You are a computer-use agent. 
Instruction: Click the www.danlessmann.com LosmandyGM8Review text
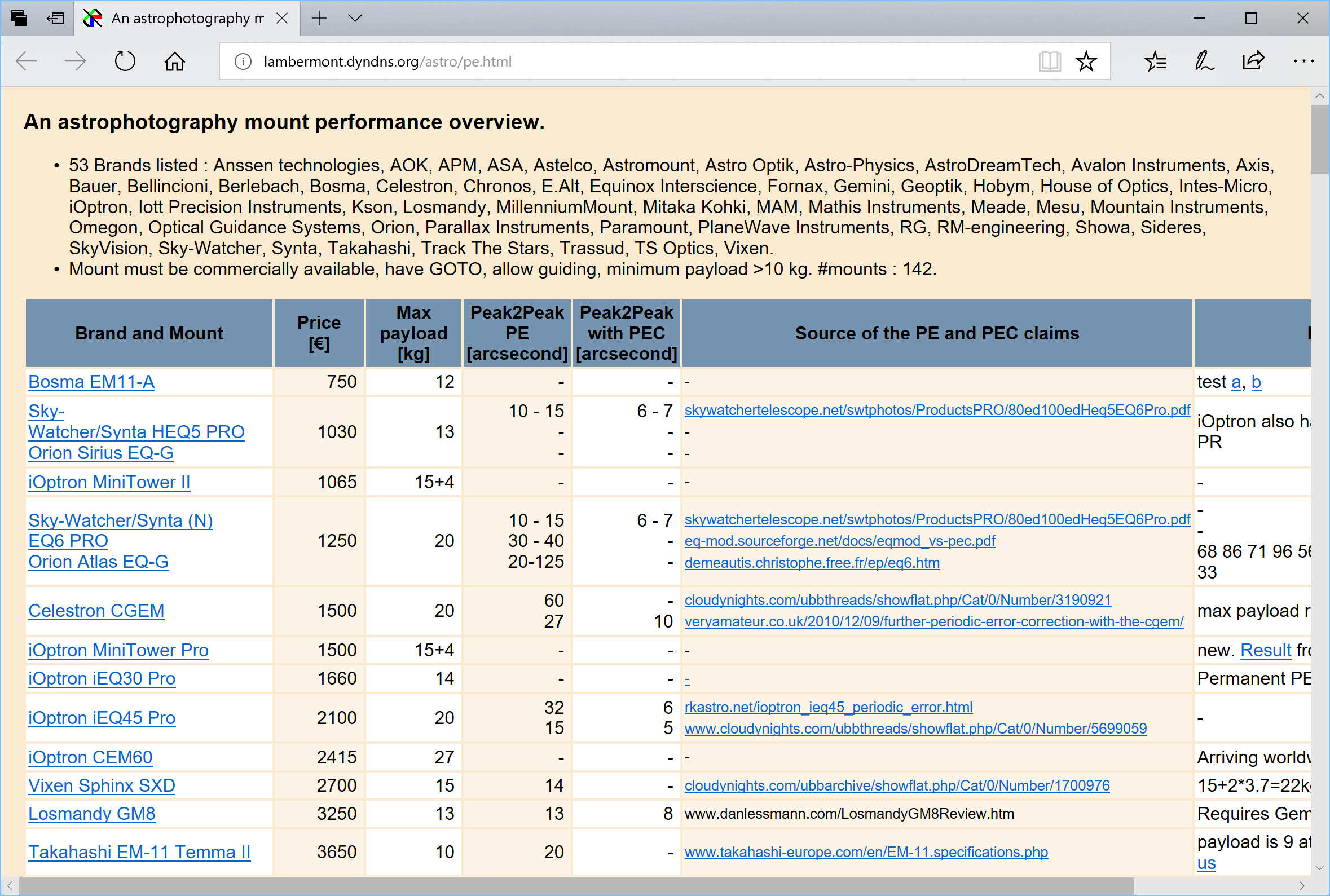pos(849,814)
